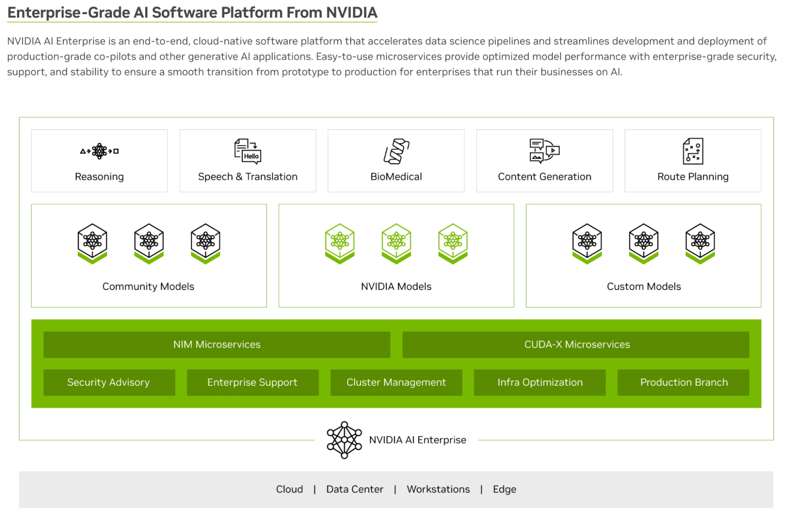Select the middle Community Models hexagon icon
Screen dimensions: 789x521
click(149, 244)
